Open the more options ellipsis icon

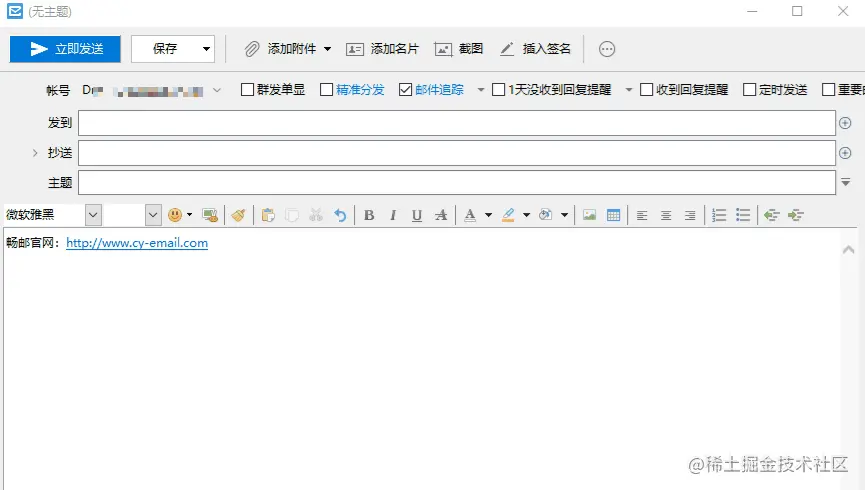click(x=607, y=49)
